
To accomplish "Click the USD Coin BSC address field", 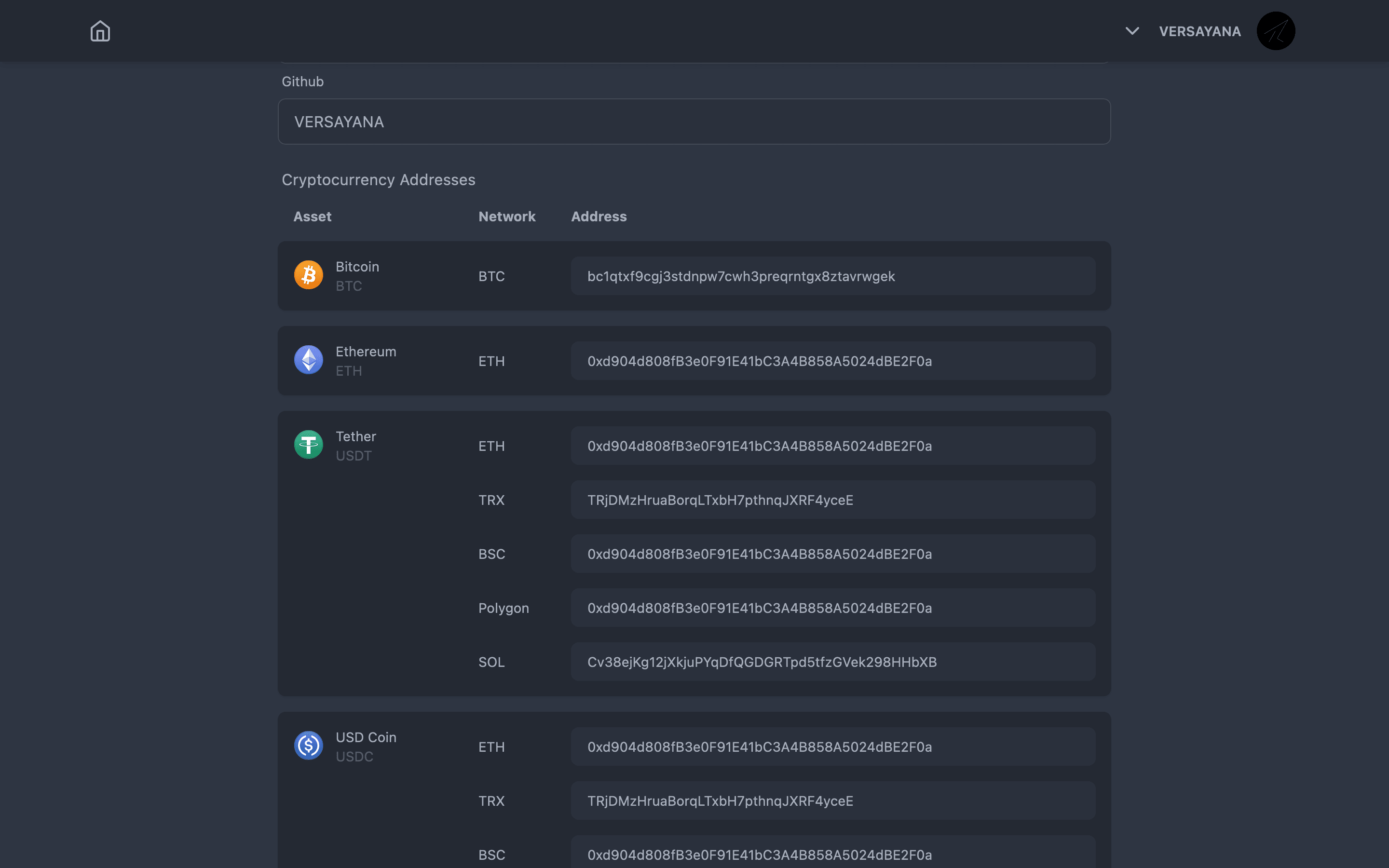I will pyautogui.click(x=832, y=854).
